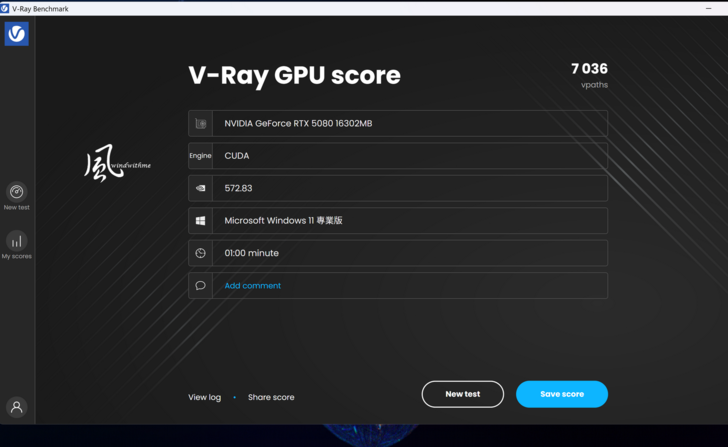Click the speech bubble comment icon

(200, 286)
